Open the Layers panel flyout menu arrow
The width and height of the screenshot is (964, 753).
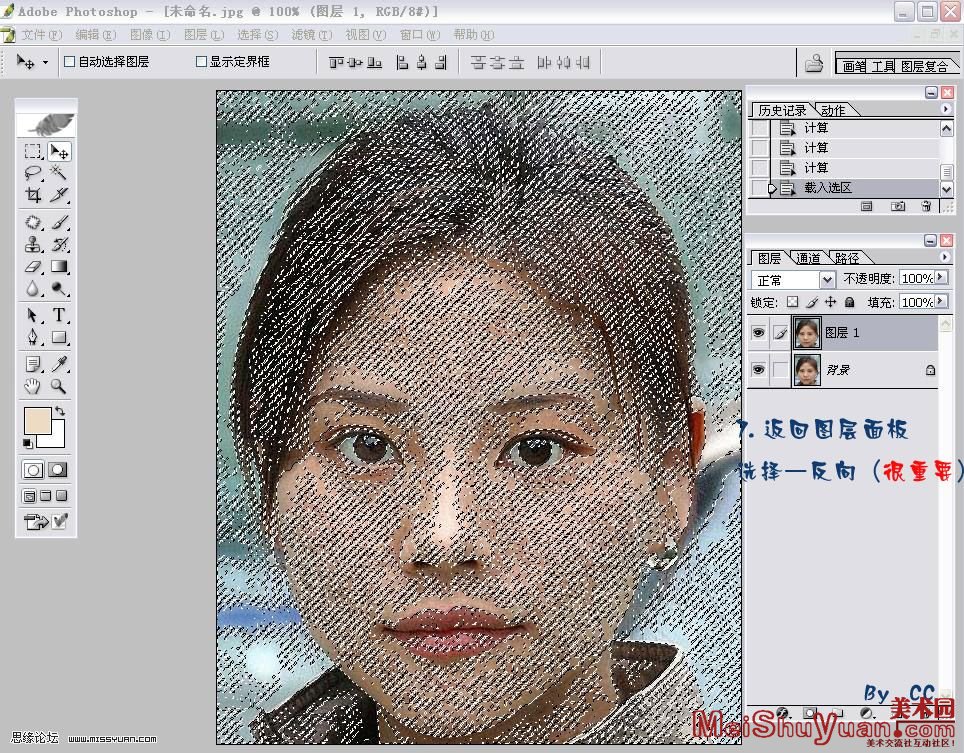(x=946, y=256)
